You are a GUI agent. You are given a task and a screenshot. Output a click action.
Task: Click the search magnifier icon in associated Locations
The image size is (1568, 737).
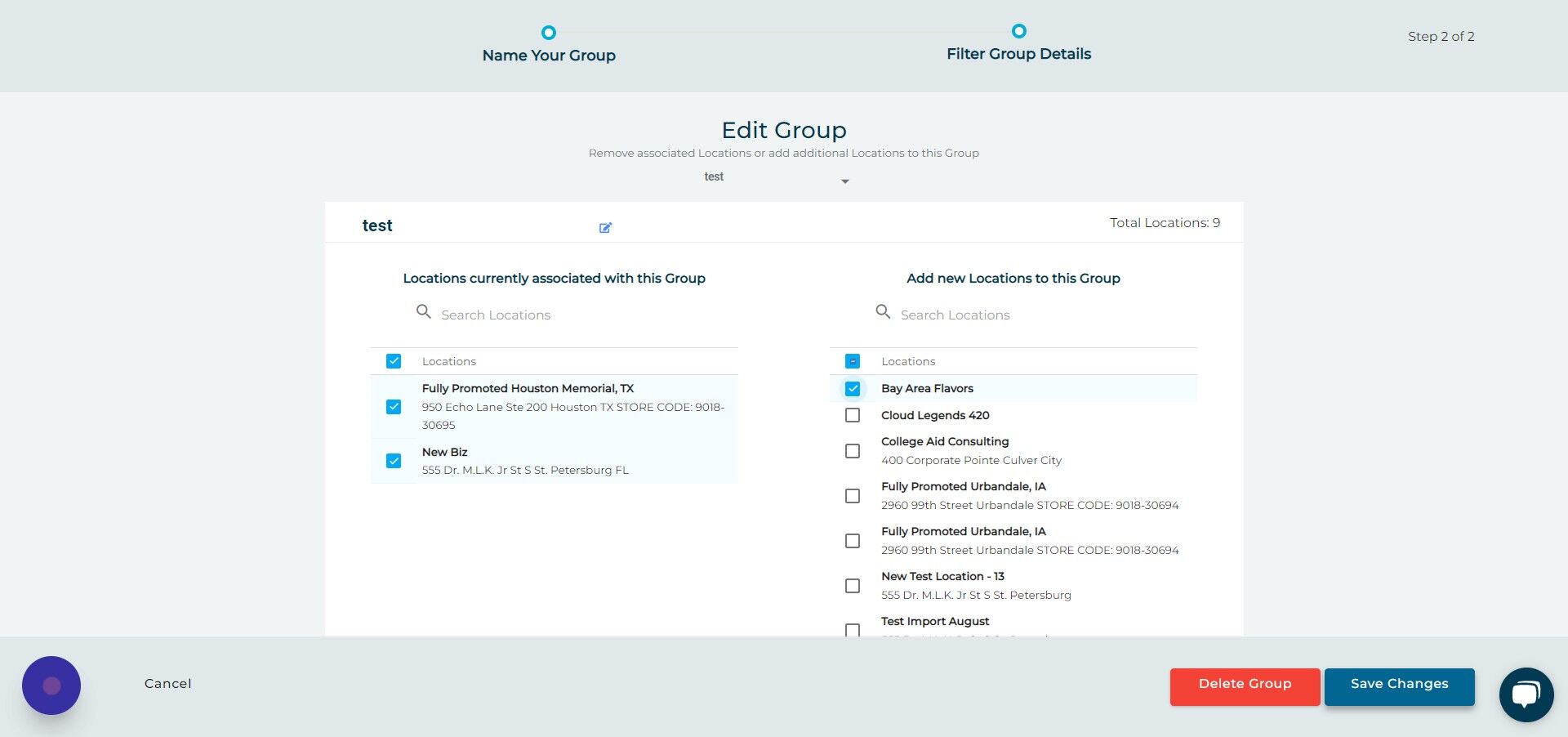(423, 312)
